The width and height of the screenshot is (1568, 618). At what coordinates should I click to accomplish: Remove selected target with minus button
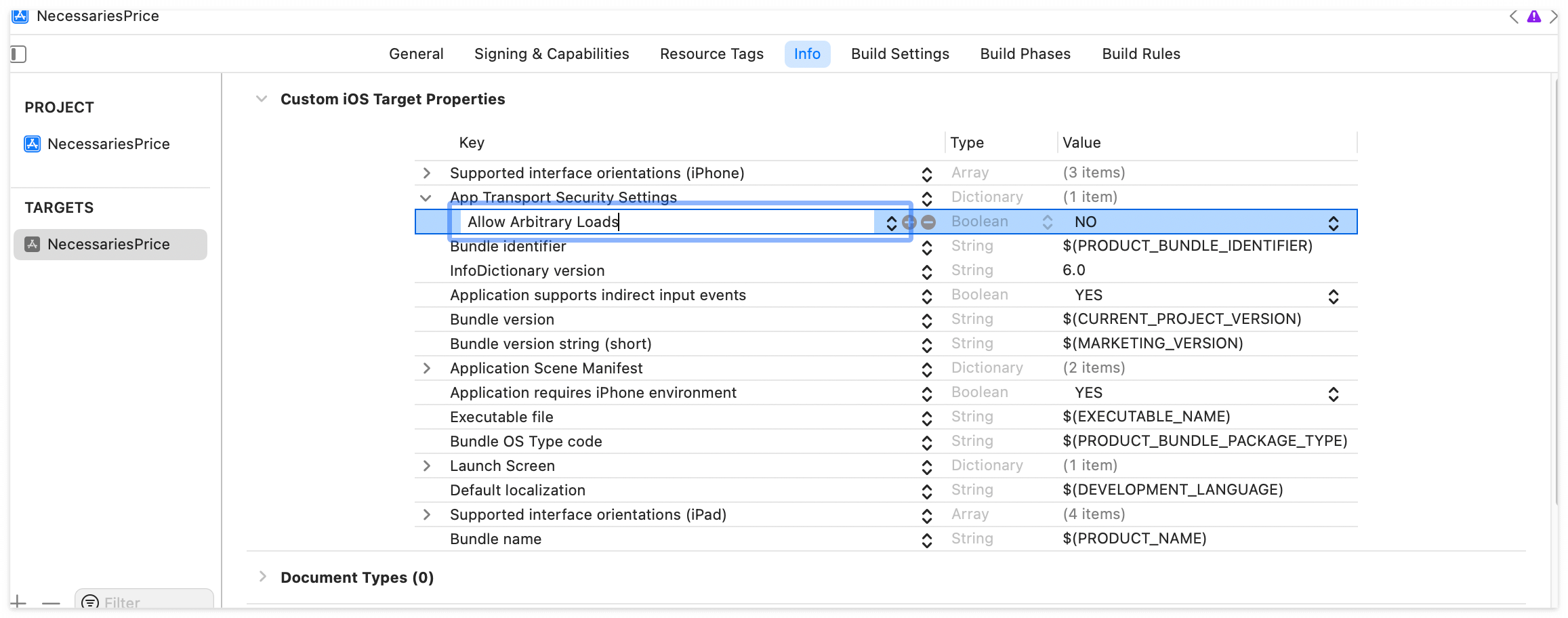click(51, 602)
